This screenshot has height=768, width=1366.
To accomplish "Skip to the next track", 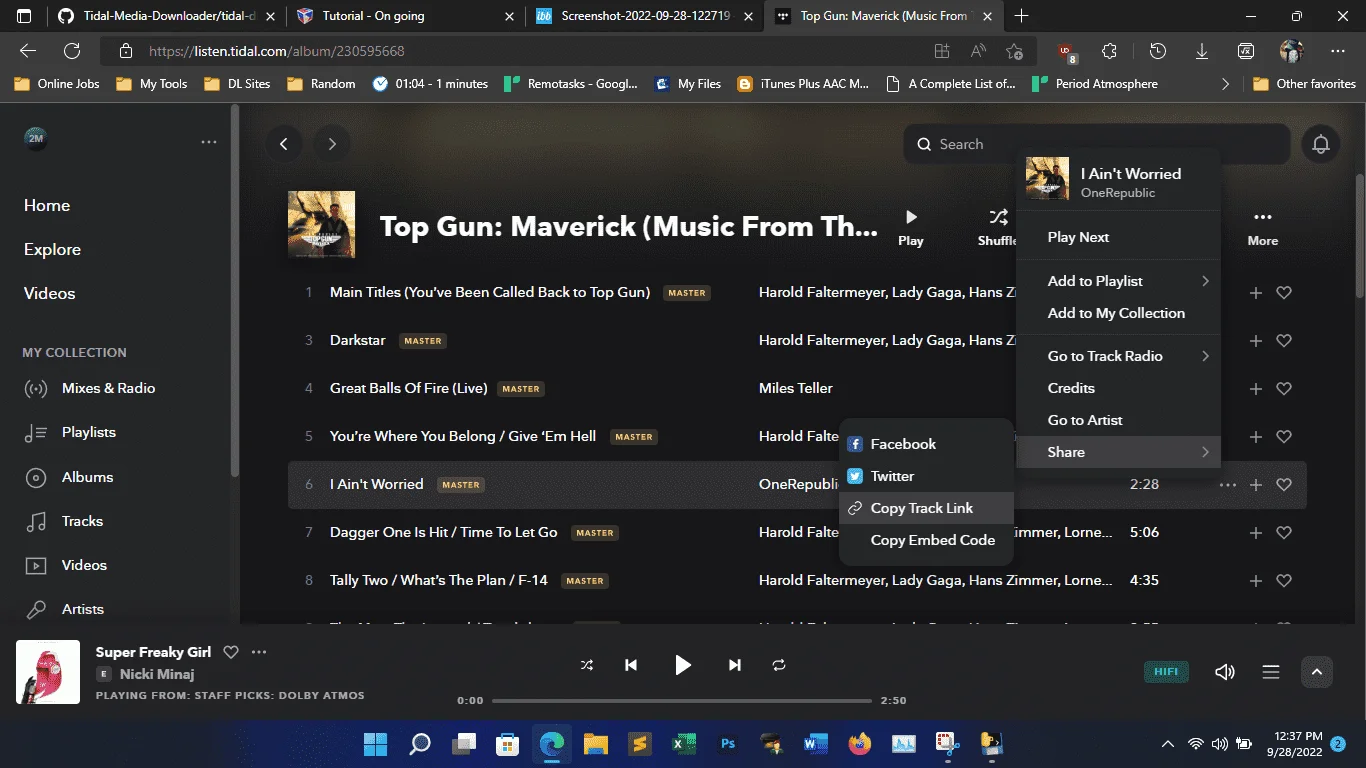I will tap(735, 665).
